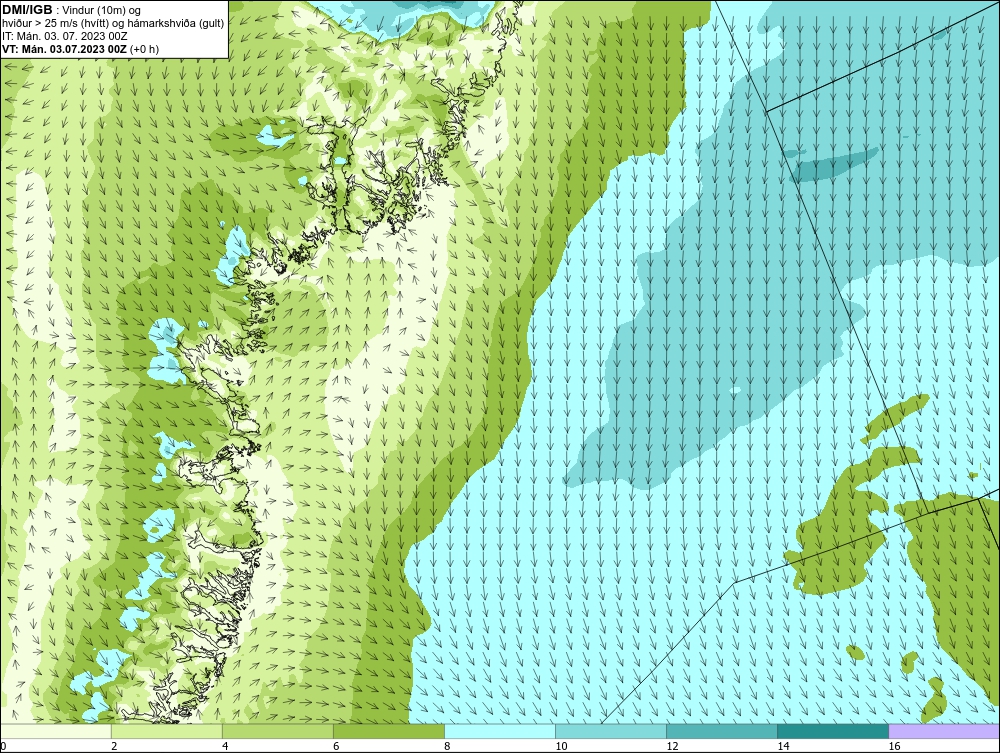Click the scale label 8

point(447,747)
